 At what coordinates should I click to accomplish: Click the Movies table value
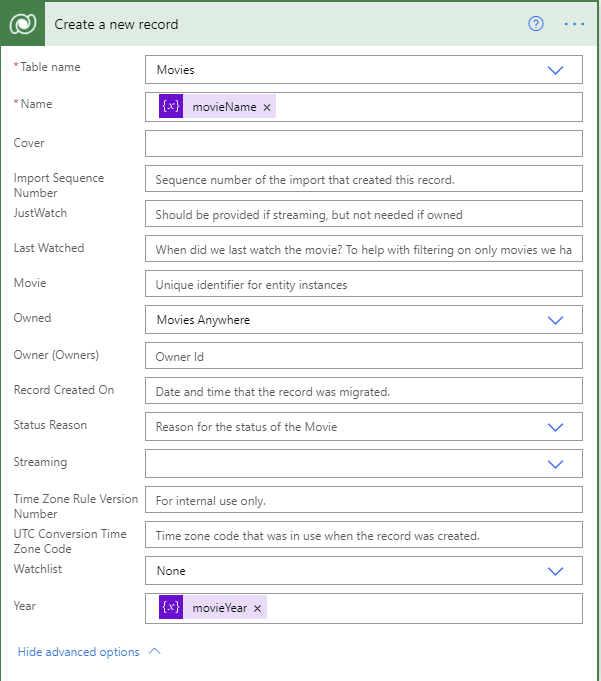pos(175,70)
